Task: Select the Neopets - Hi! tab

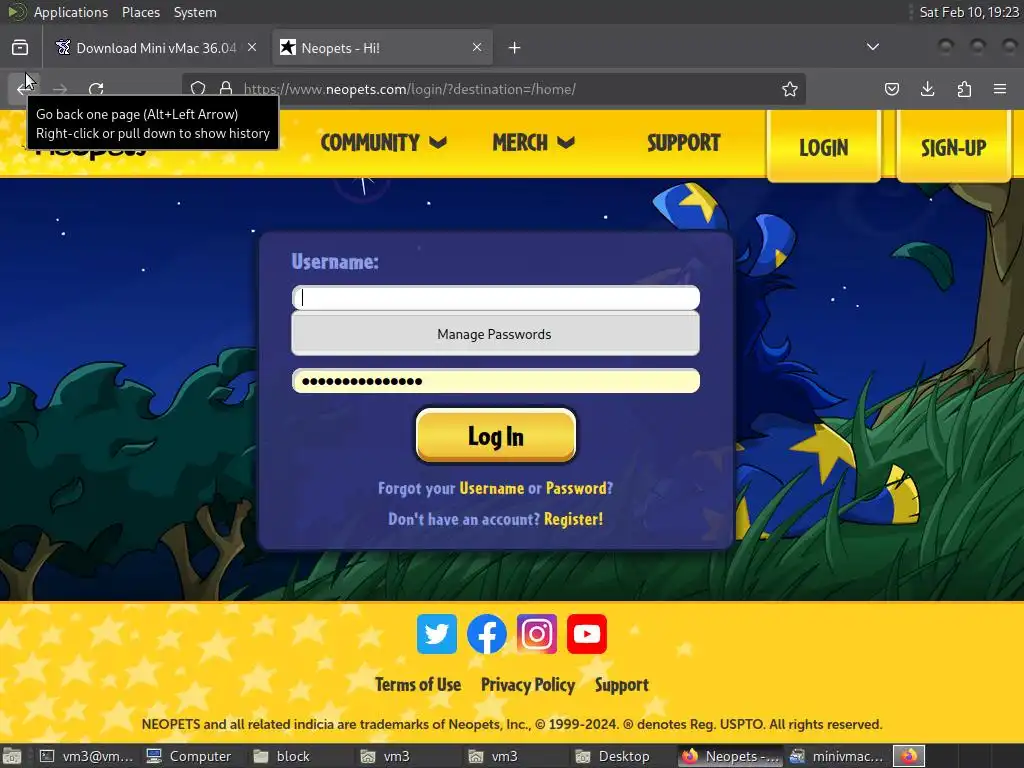Action: coord(382,48)
